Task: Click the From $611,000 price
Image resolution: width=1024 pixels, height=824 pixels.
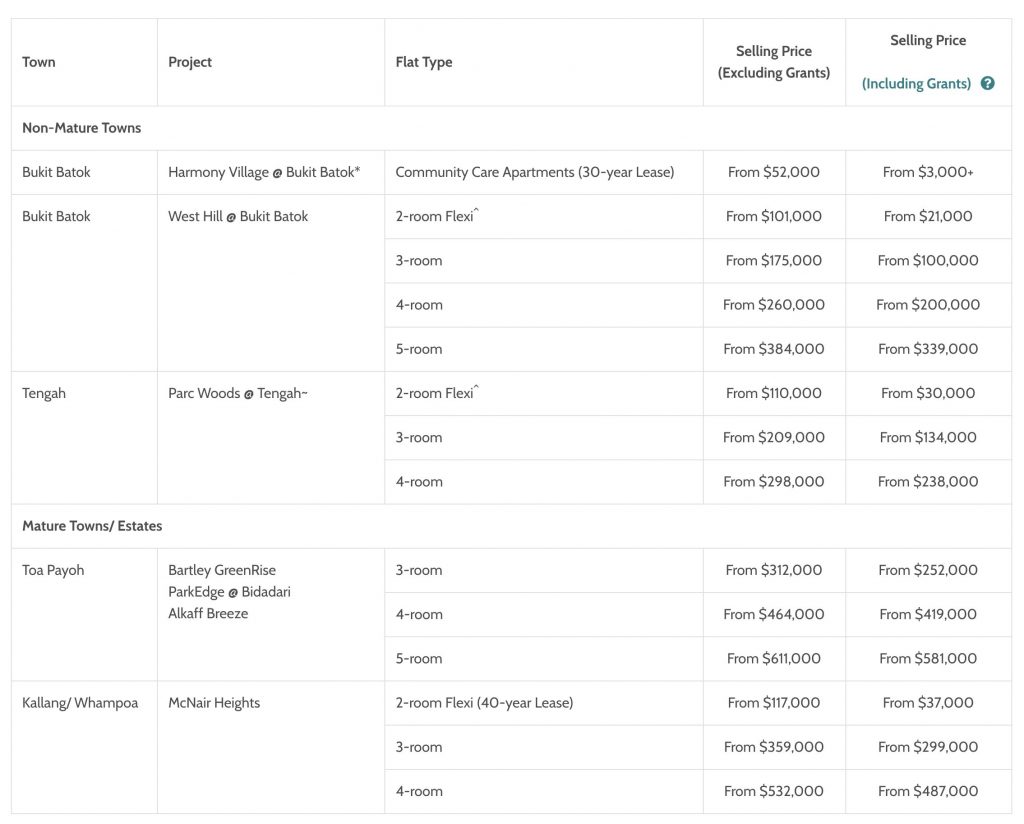Action: click(x=774, y=658)
